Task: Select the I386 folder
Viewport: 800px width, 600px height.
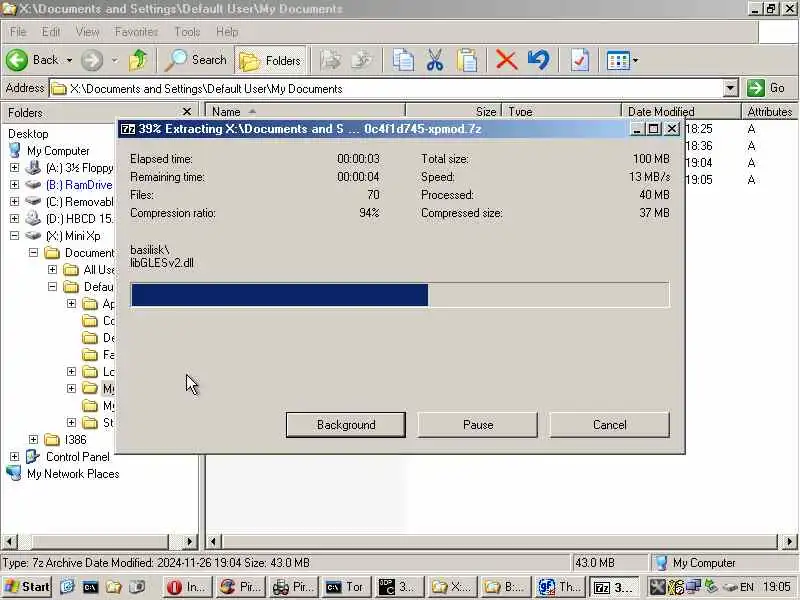Action: 76,439
